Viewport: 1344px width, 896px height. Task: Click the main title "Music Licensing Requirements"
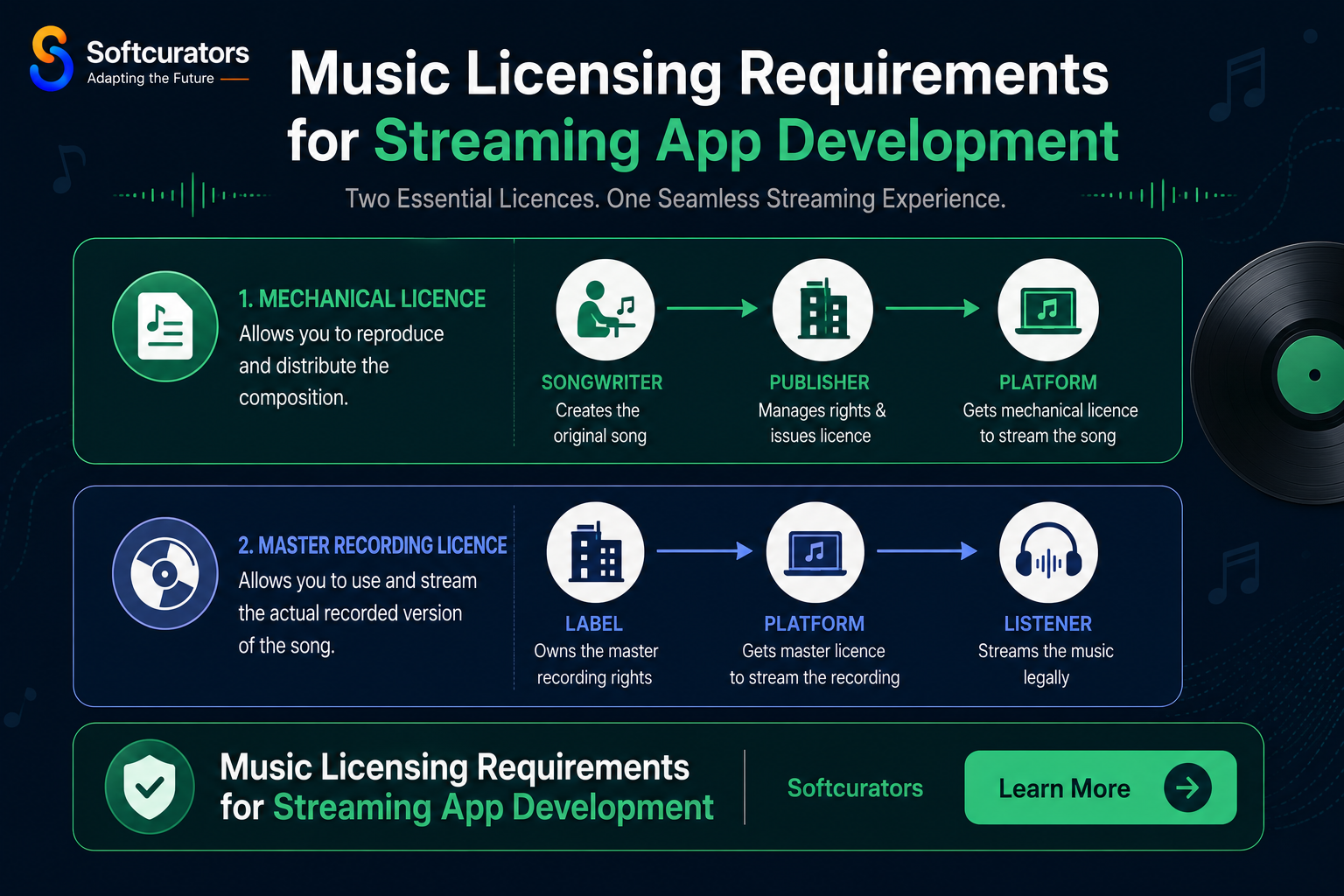coord(699,73)
